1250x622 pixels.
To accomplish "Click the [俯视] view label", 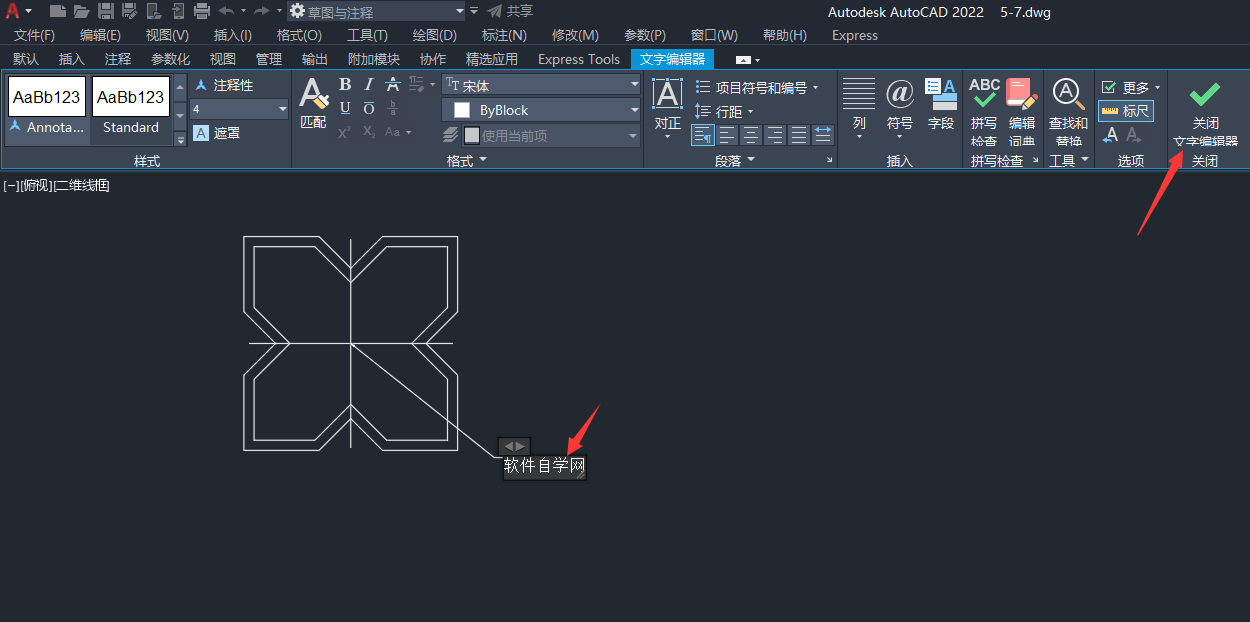I will pyautogui.click(x=37, y=185).
